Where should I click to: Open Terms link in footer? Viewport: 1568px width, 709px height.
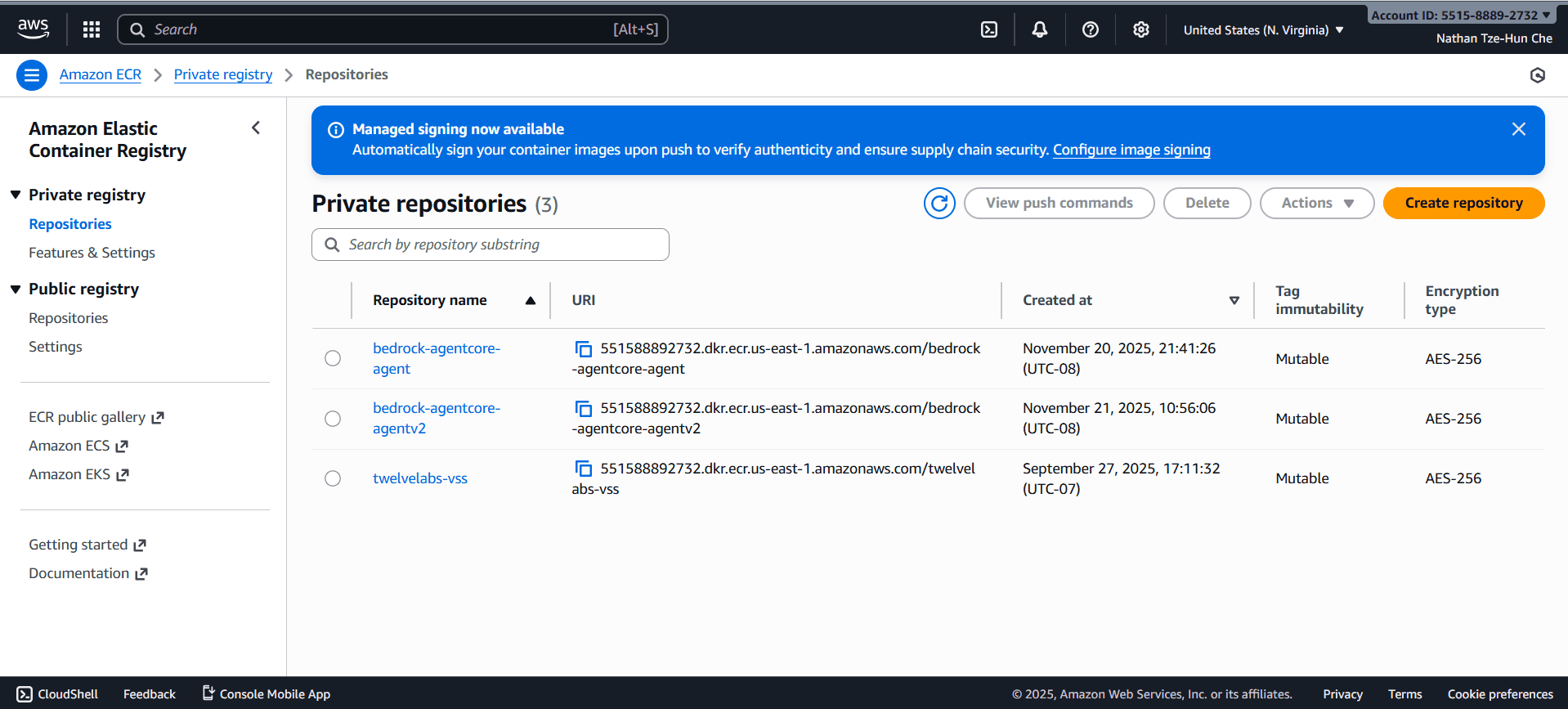[x=1404, y=694]
